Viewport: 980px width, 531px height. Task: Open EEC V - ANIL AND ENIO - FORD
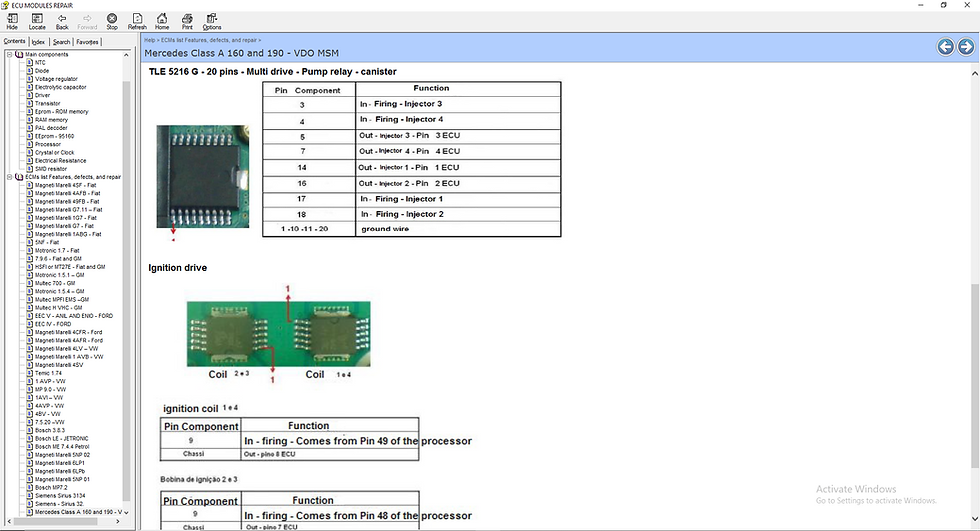74,315
